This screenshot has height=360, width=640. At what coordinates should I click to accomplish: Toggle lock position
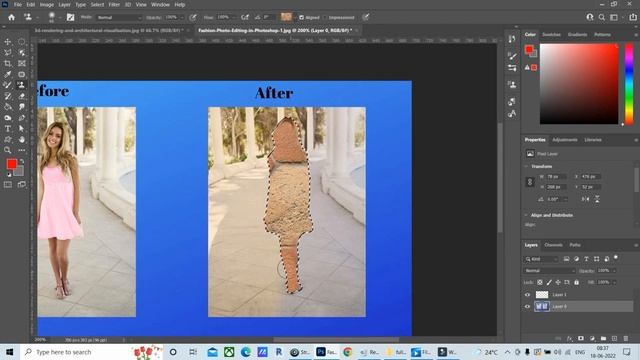tap(558, 282)
